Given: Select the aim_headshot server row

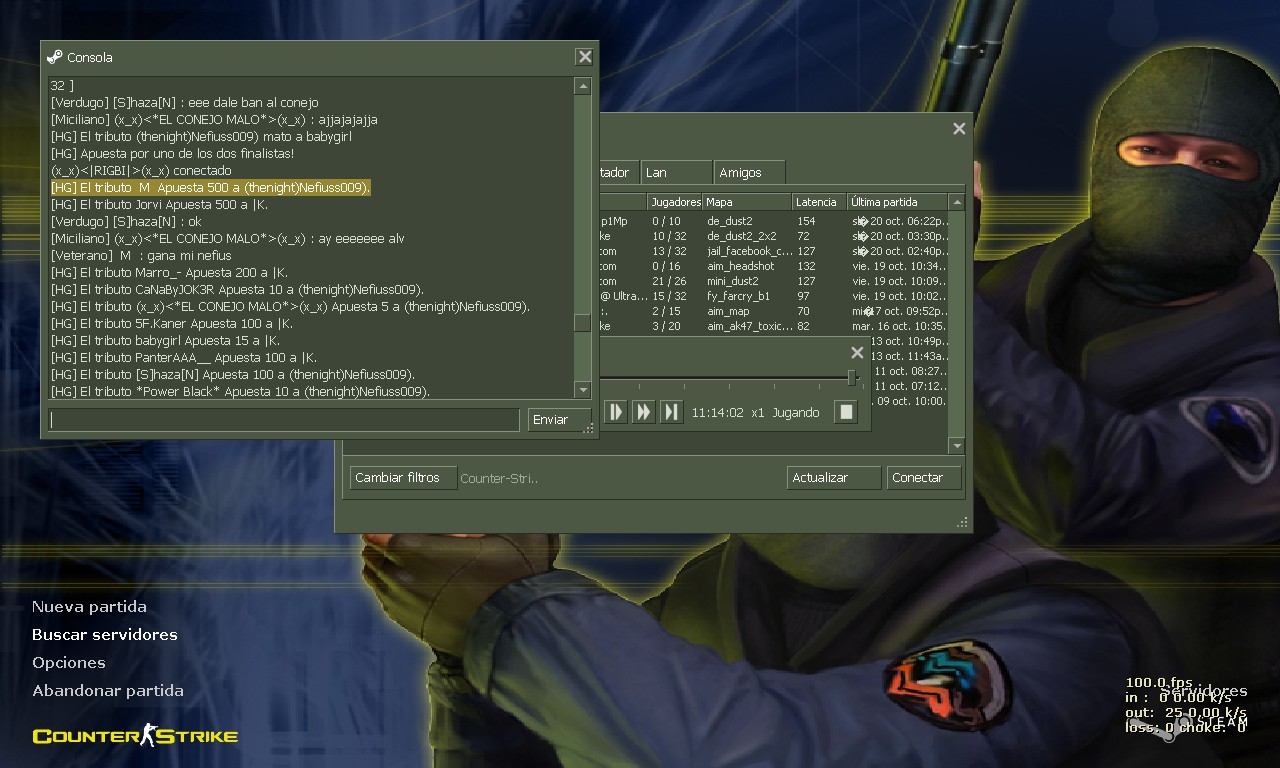Looking at the screenshot, I should [773, 266].
